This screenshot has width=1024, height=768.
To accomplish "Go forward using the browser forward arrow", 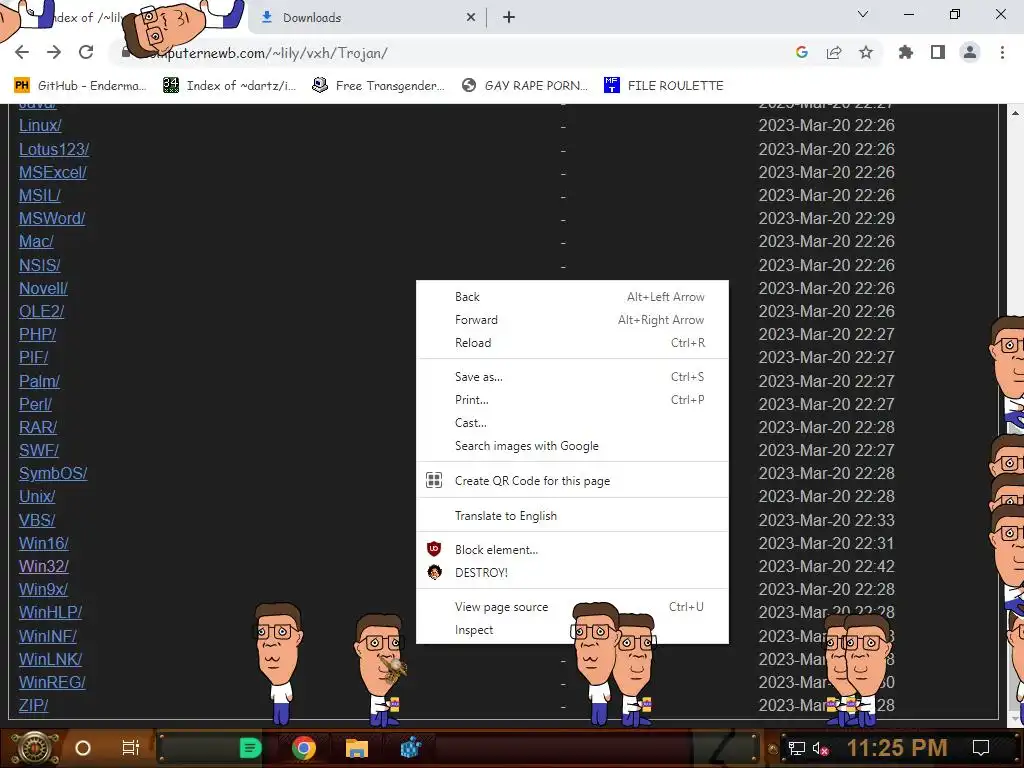I will click(x=54, y=52).
